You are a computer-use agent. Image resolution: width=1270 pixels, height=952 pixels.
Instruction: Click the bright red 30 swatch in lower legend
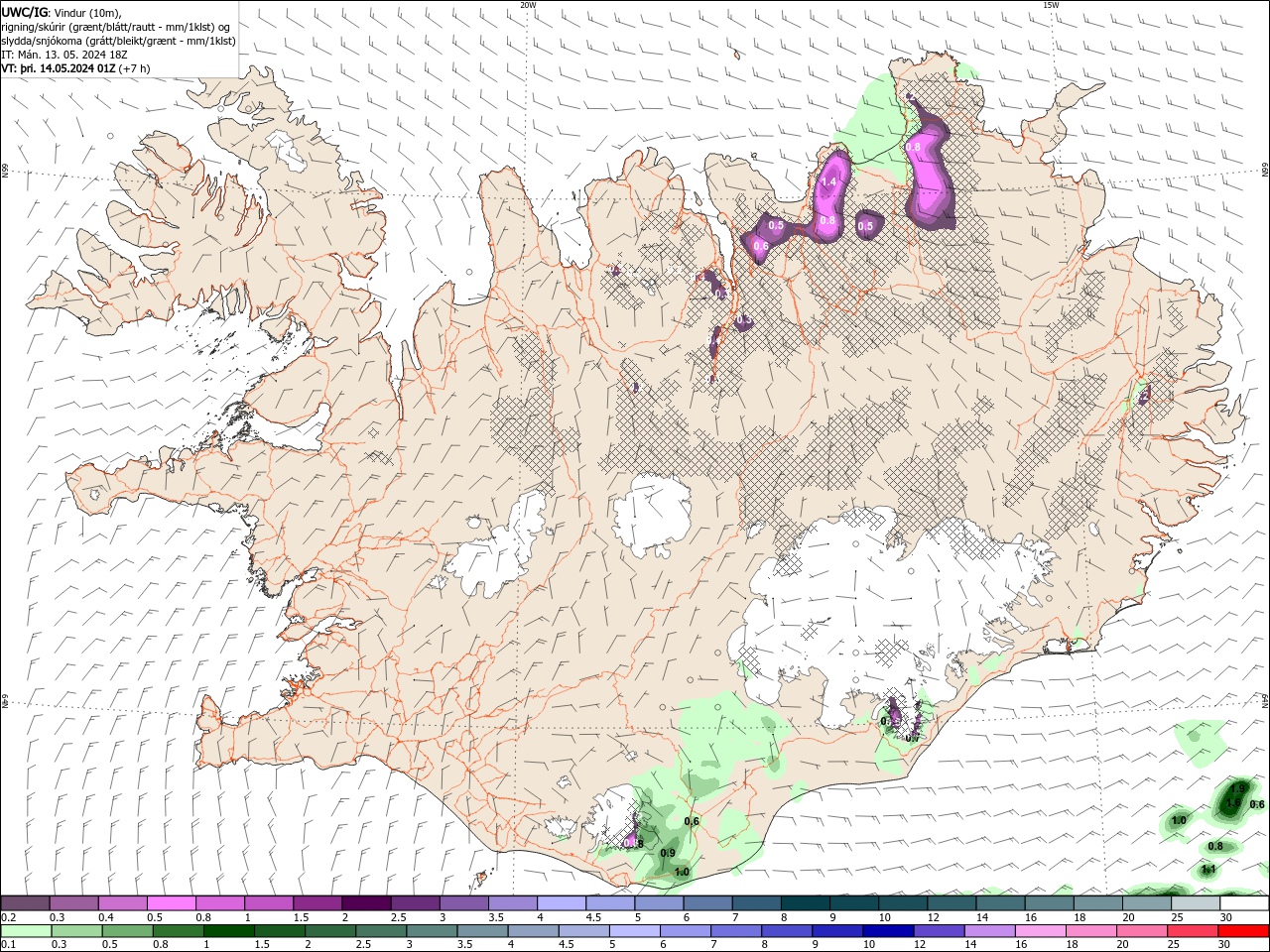[1243, 931]
